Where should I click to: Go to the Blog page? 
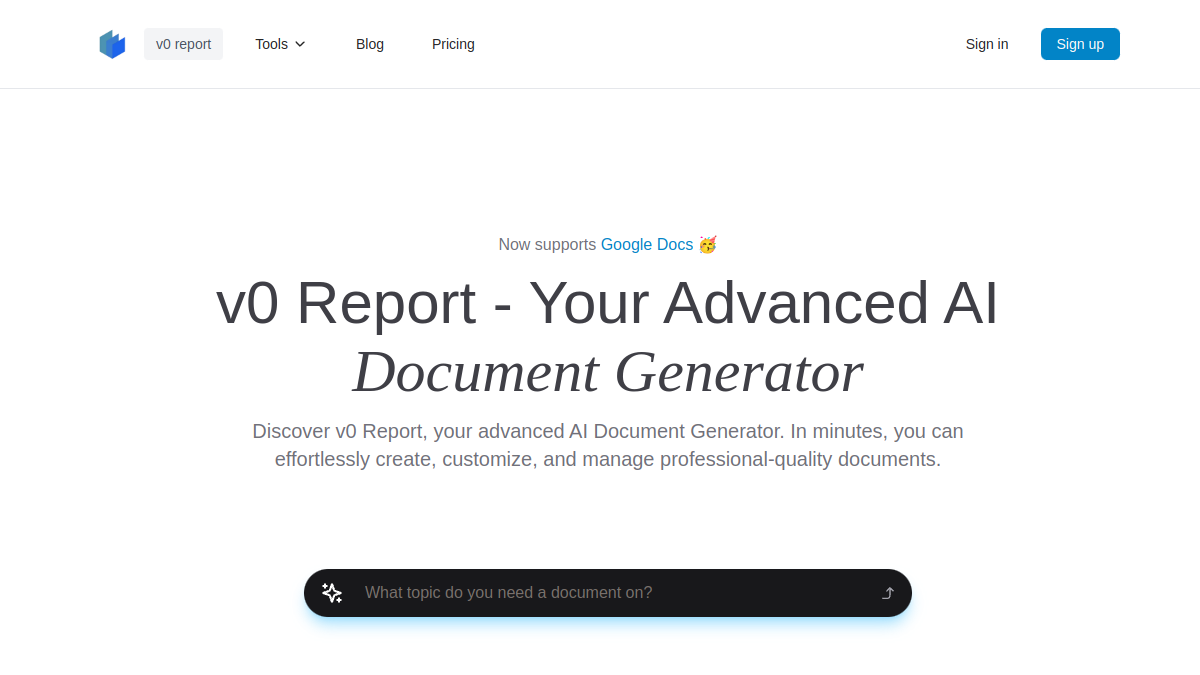tap(370, 44)
